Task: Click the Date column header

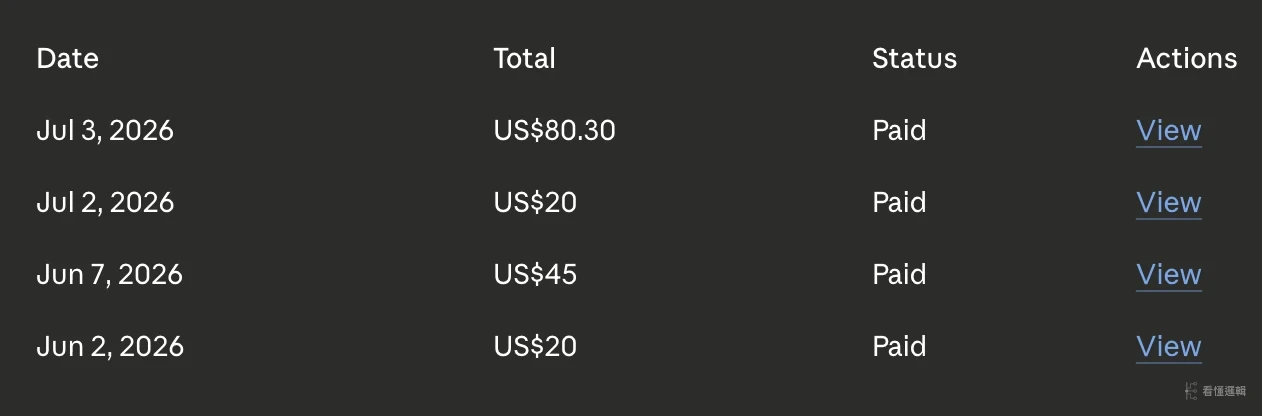Action: (67, 59)
